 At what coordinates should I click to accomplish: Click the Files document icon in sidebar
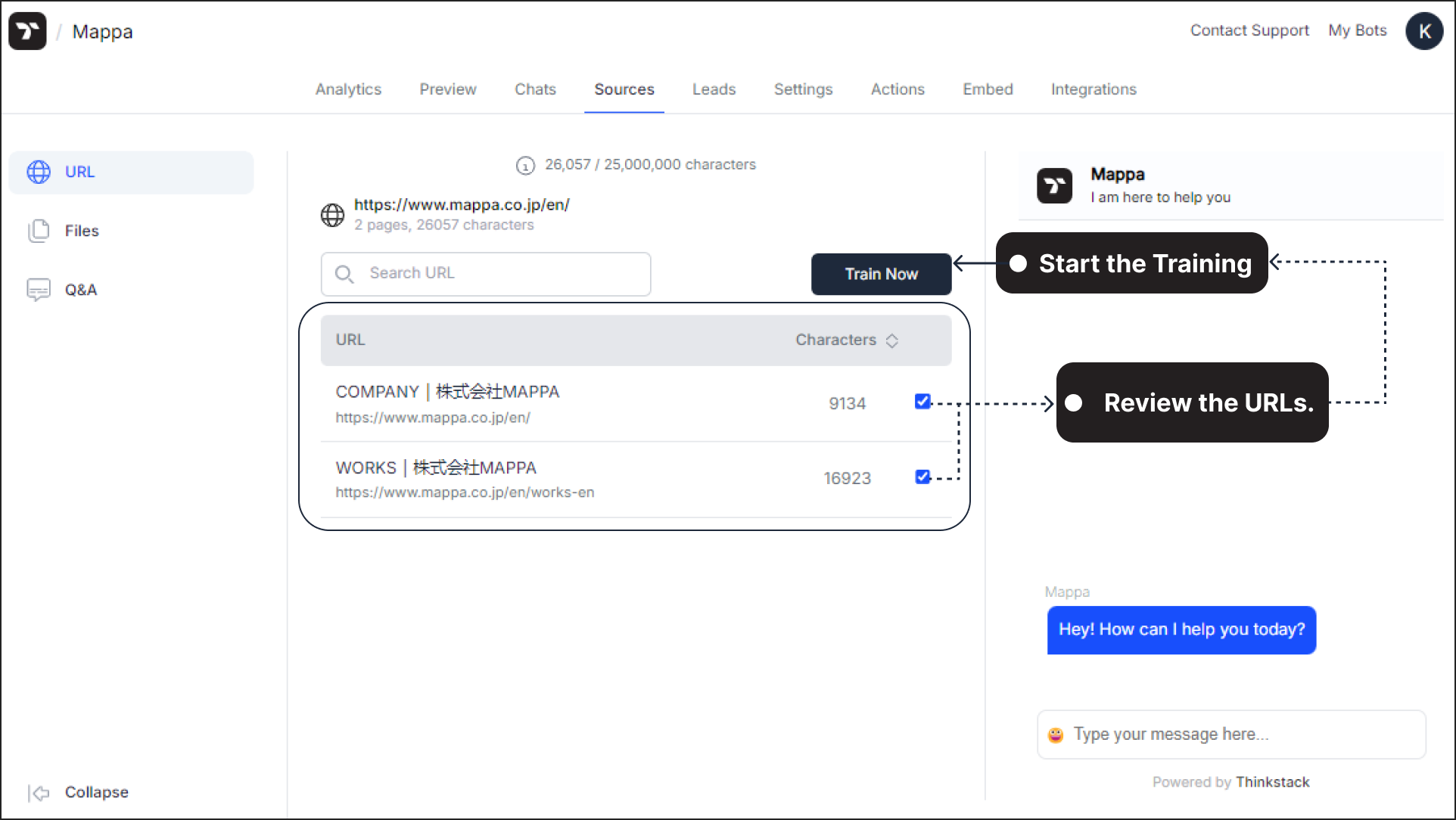click(39, 231)
